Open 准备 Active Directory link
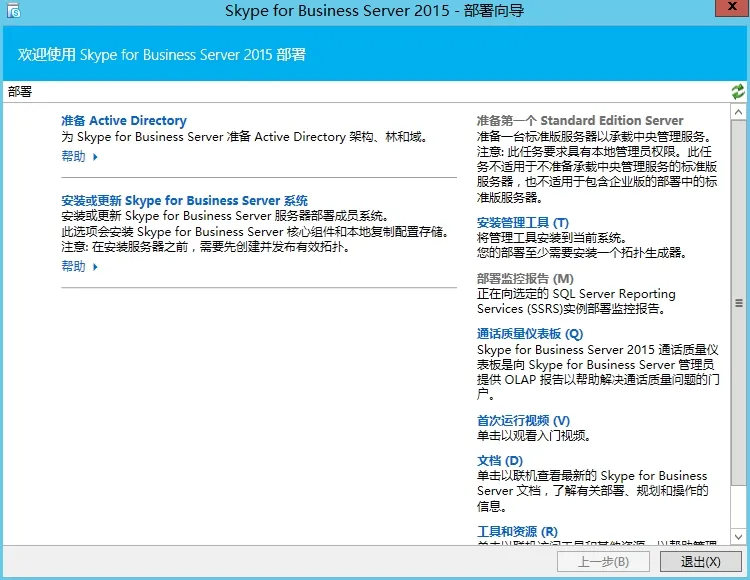This screenshot has height=580, width=750. pyautogui.click(x=123, y=120)
